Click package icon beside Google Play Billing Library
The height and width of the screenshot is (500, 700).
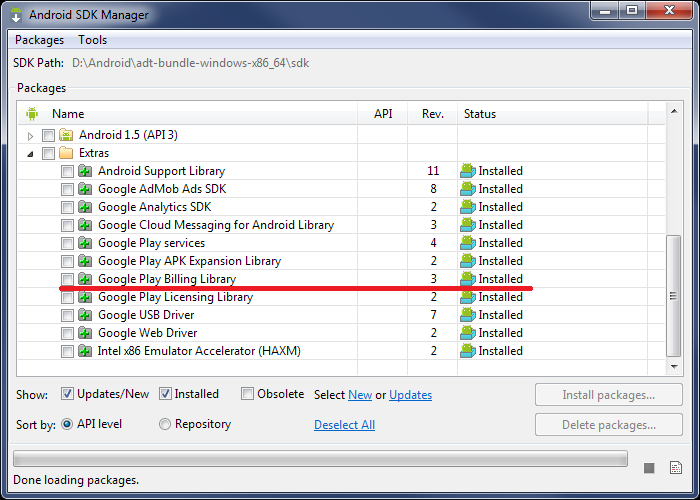pos(85,279)
